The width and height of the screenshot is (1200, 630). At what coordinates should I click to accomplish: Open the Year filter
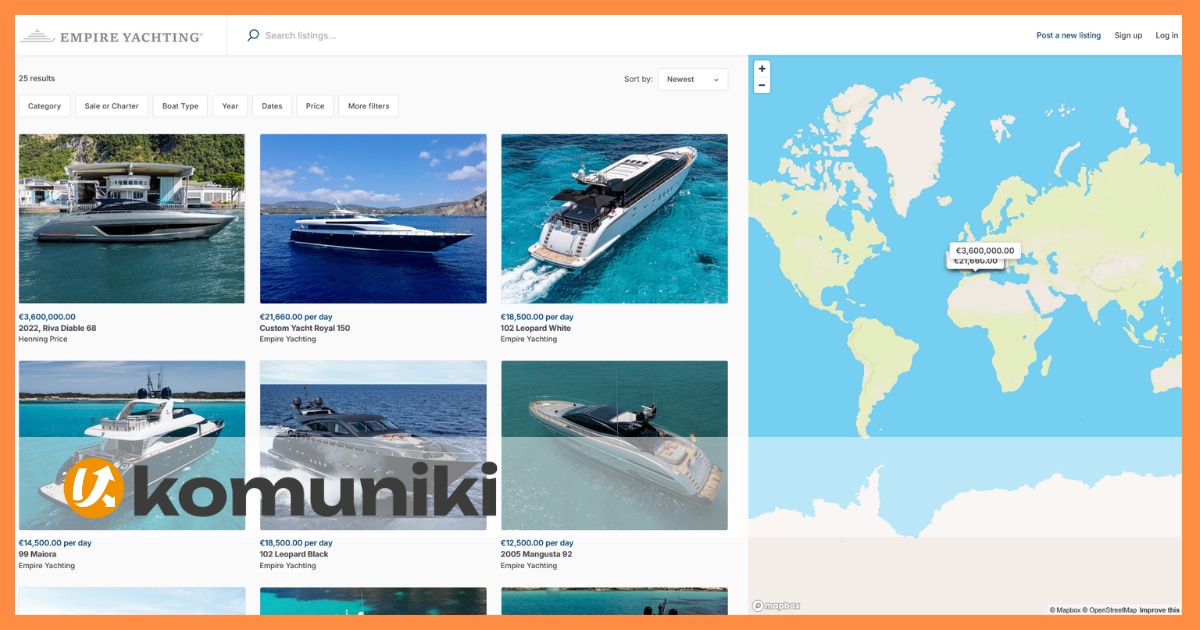230,106
